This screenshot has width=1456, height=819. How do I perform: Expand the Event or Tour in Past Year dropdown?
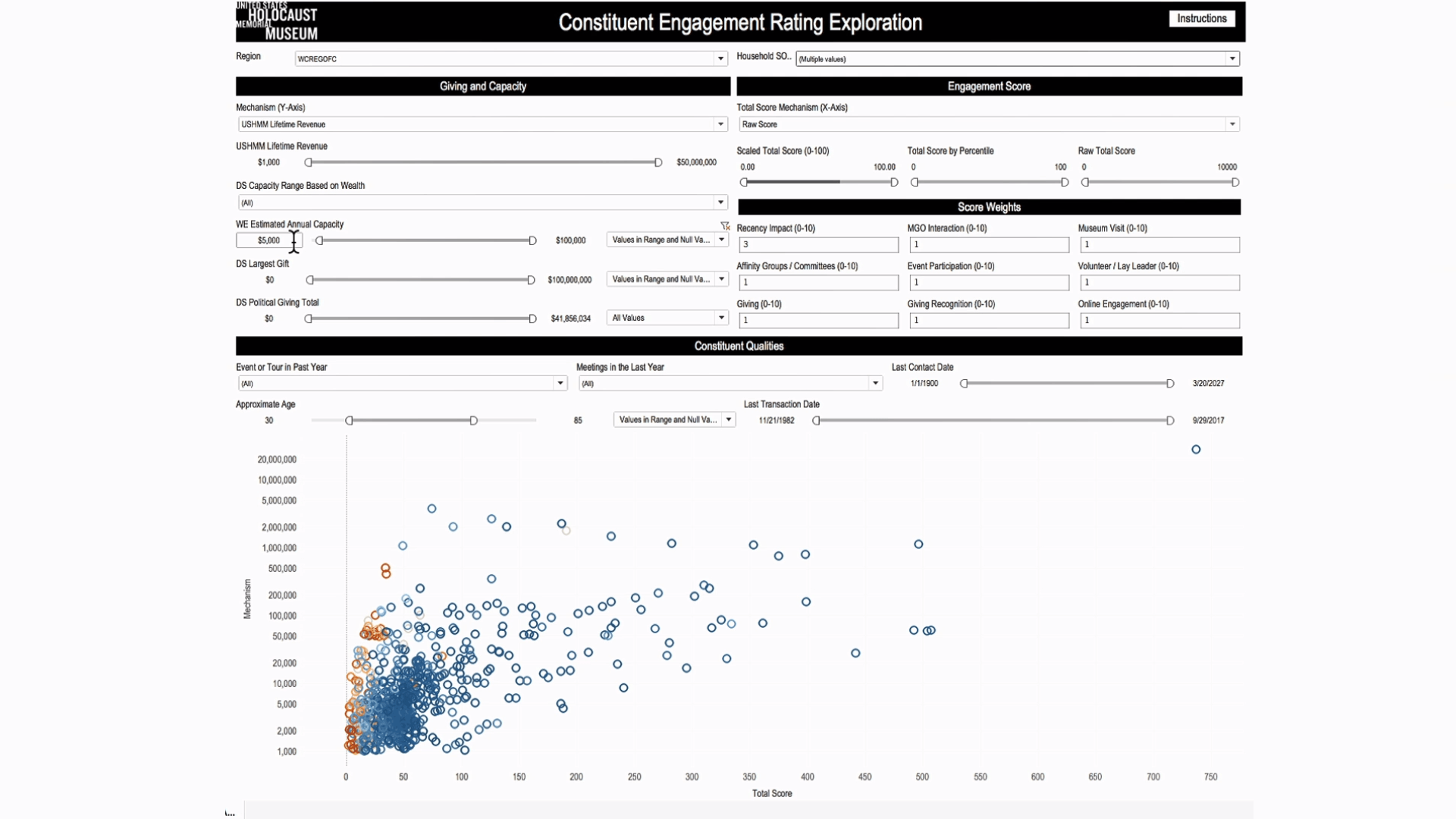tap(560, 383)
